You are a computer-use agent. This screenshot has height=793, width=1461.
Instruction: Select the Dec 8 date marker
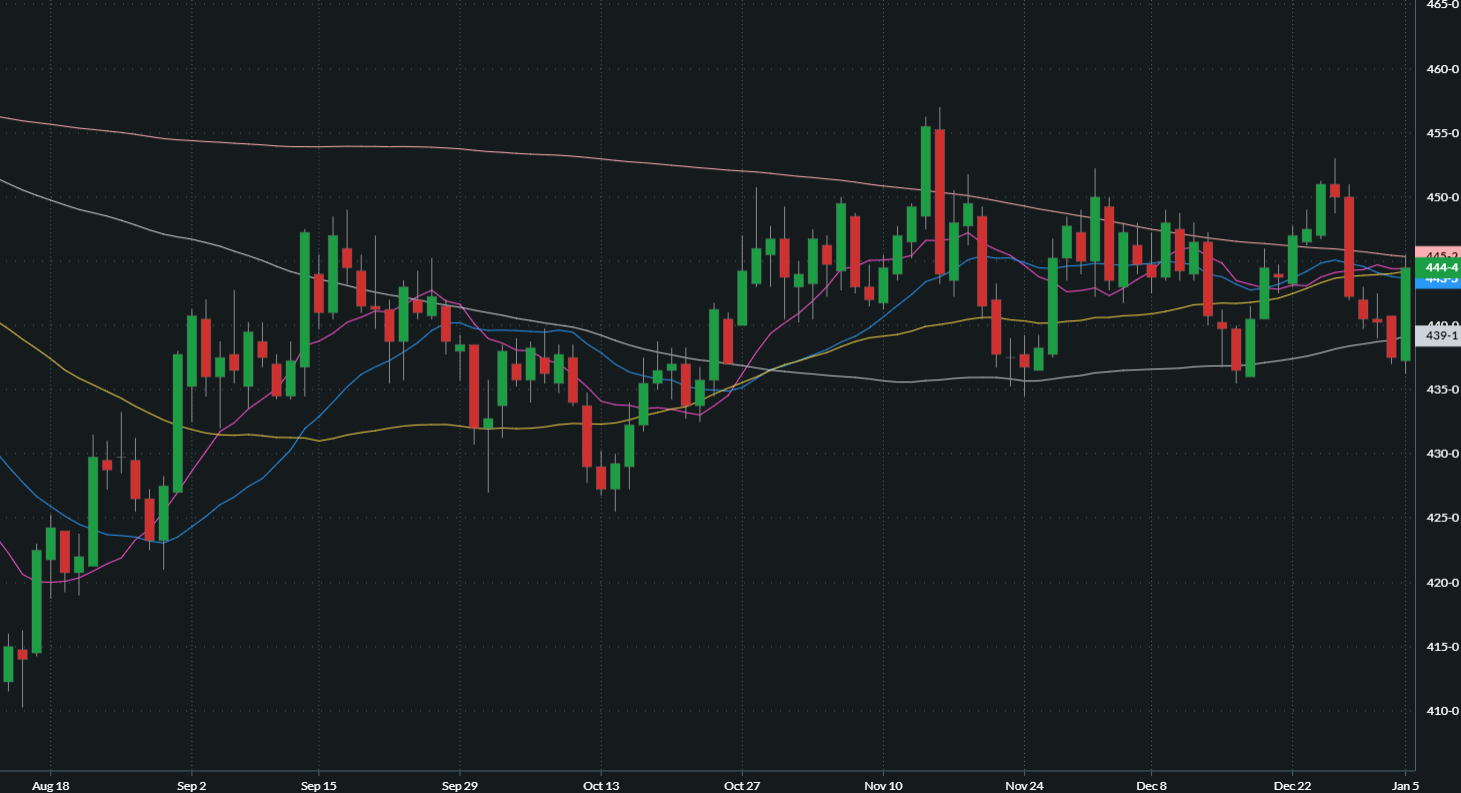click(x=1152, y=786)
